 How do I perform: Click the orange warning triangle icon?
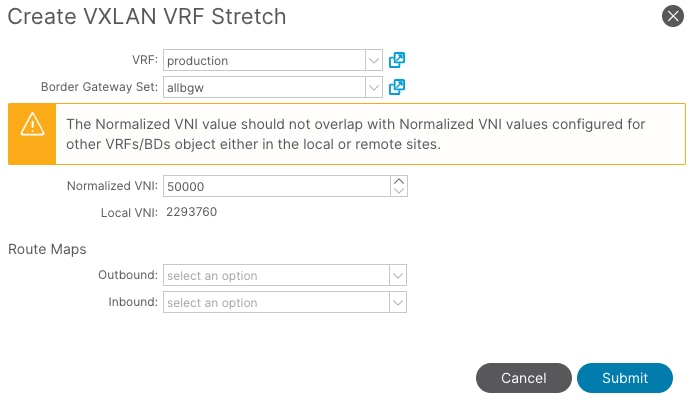click(32, 124)
